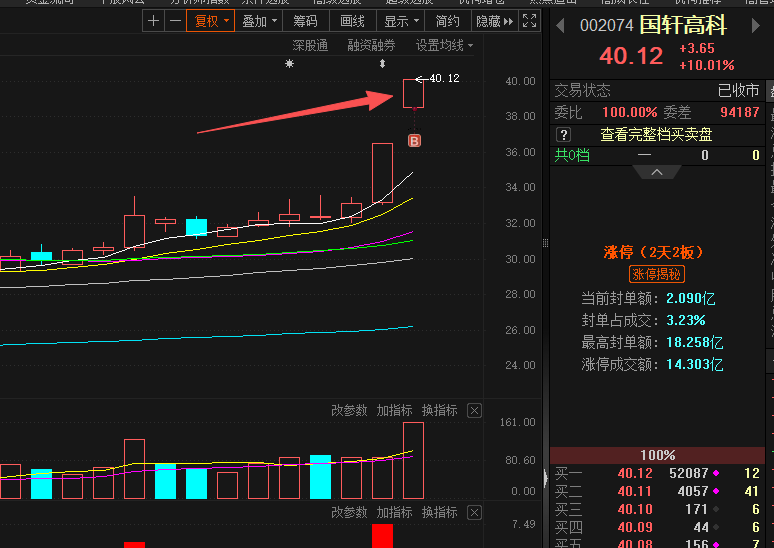This screenshot has width=774, height=548.
Task: Click the question mark help icon
Action: 563,134
